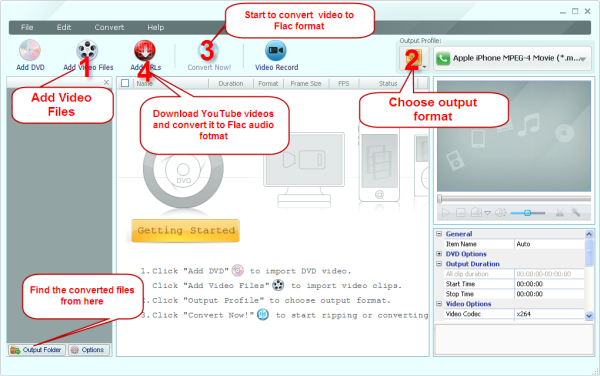The height and width of the screenshot is (376, 600).
Task: Click the Video Codec x264 value
Action: 549,314
